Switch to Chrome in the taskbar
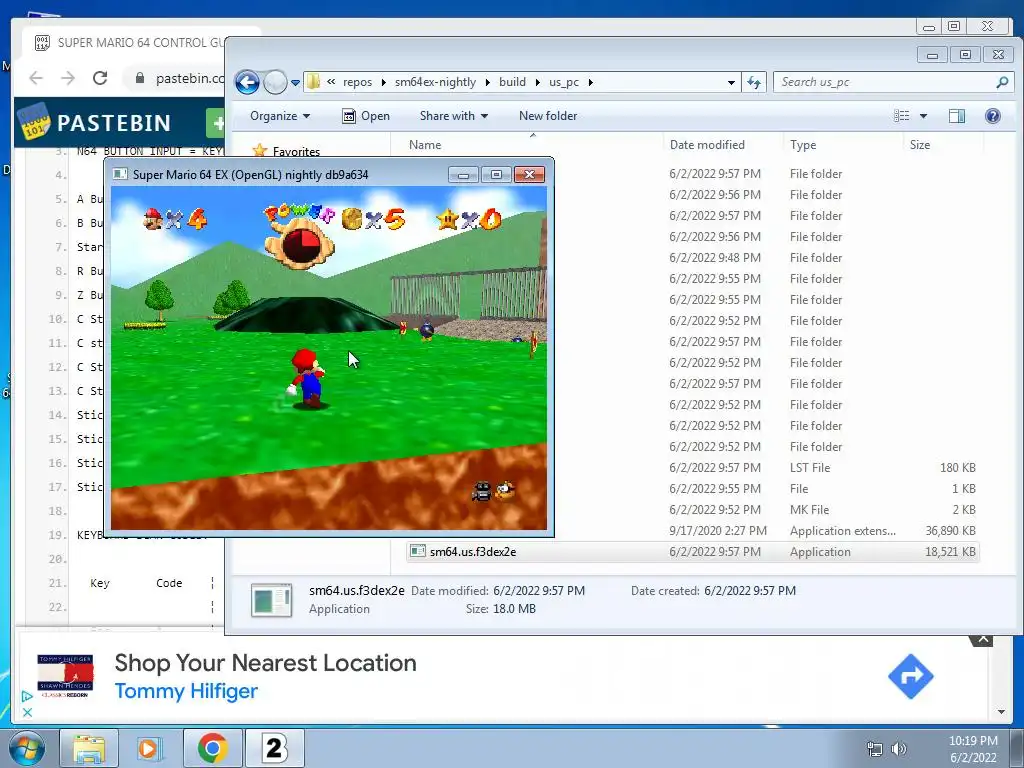Image resolution: width=1024 pixels, height=768 pixels. click(212, 748)
